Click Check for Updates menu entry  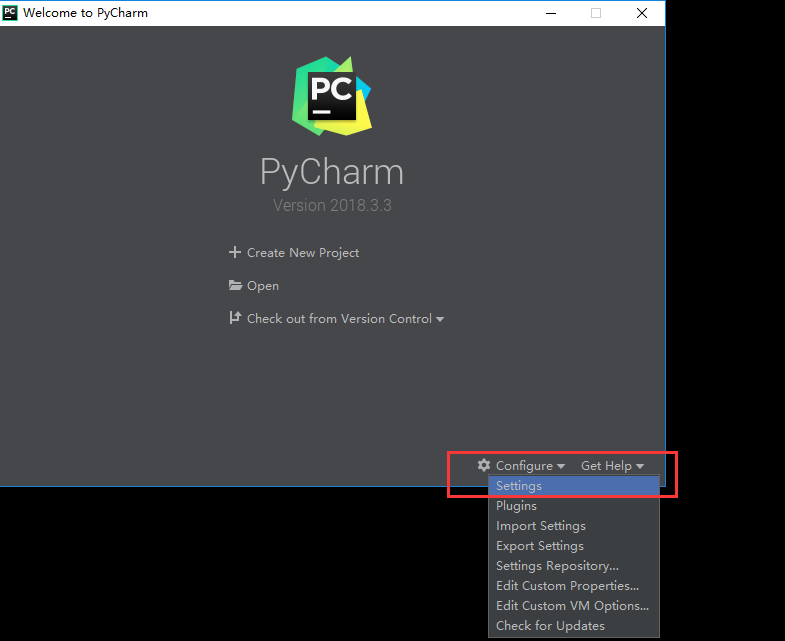pyautogui.click(x=574, y=626)
